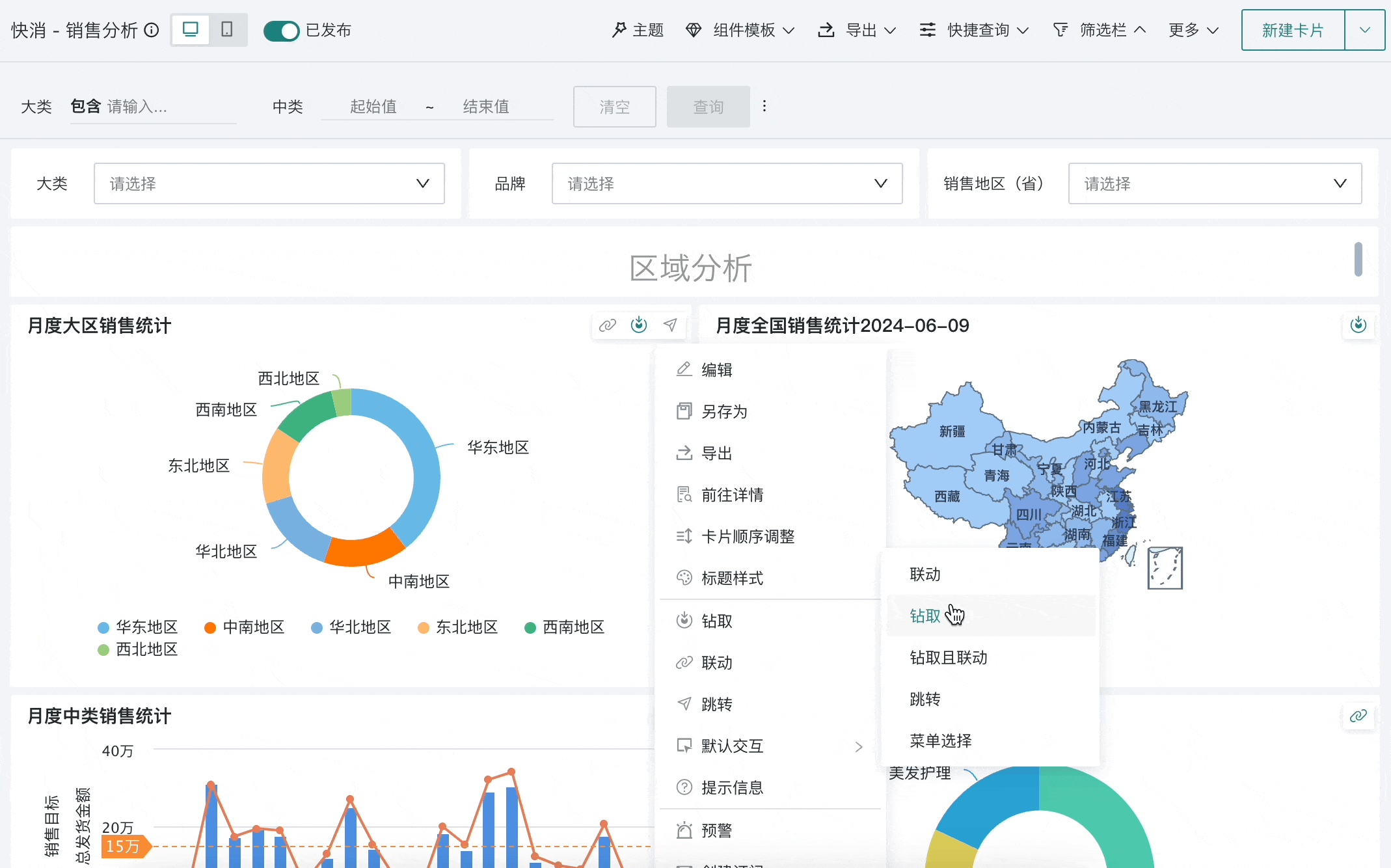
Task: Toggle 华北地区 legend item
Action: click(351, 627)
